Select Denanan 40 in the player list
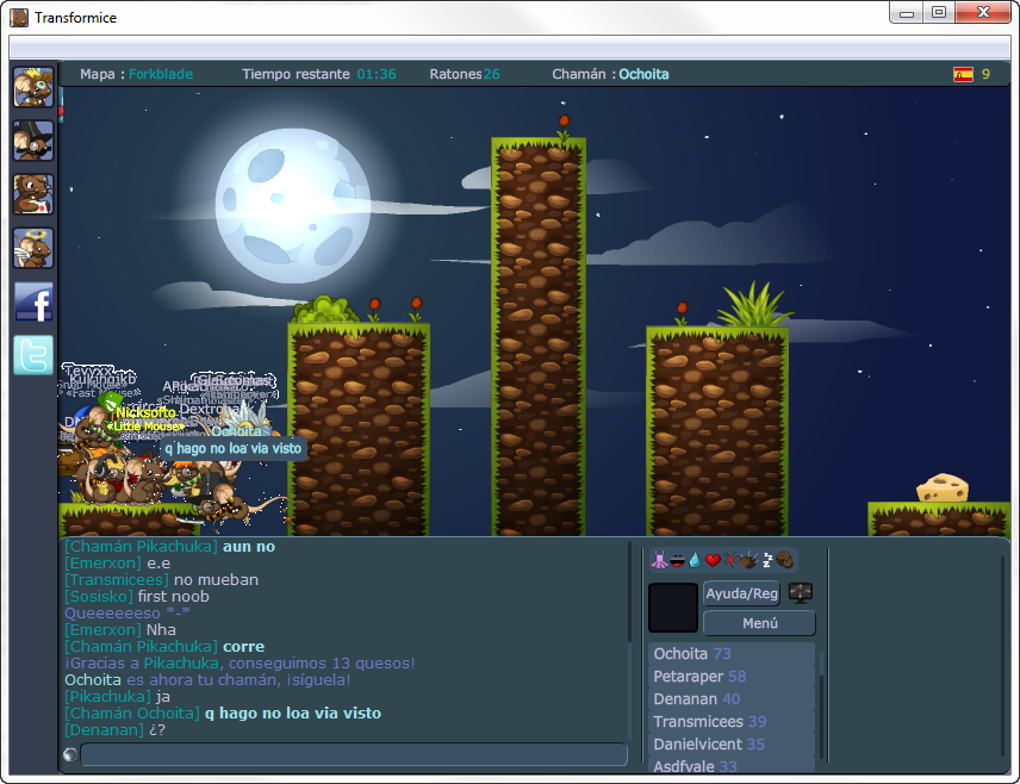1020x784 pixels. pos(732,699)
